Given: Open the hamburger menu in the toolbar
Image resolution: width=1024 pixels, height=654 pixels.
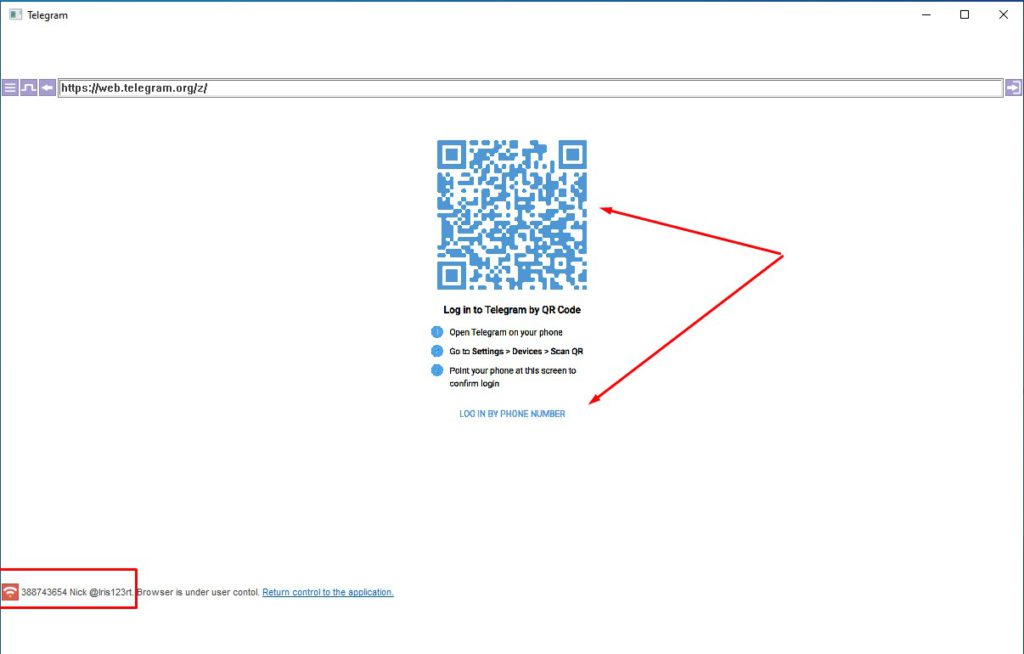Looking at the screenshot, I should tap(9, 88).
